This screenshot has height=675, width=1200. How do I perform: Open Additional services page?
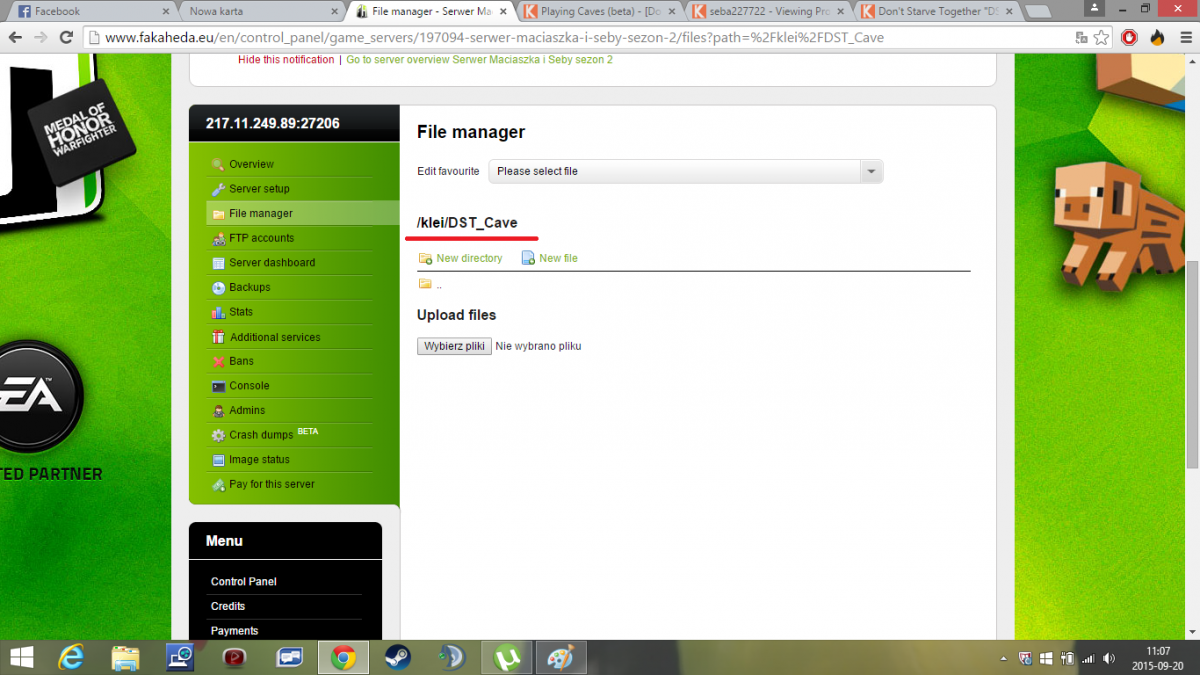(x=275, y=337)
